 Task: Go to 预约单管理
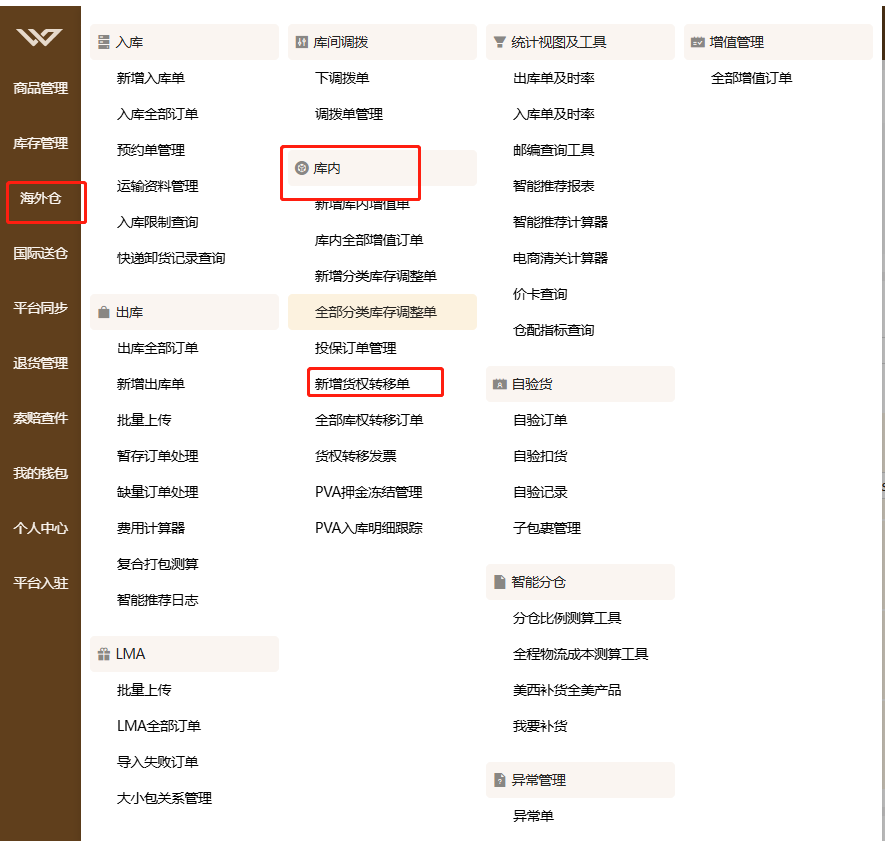[151, 150]
